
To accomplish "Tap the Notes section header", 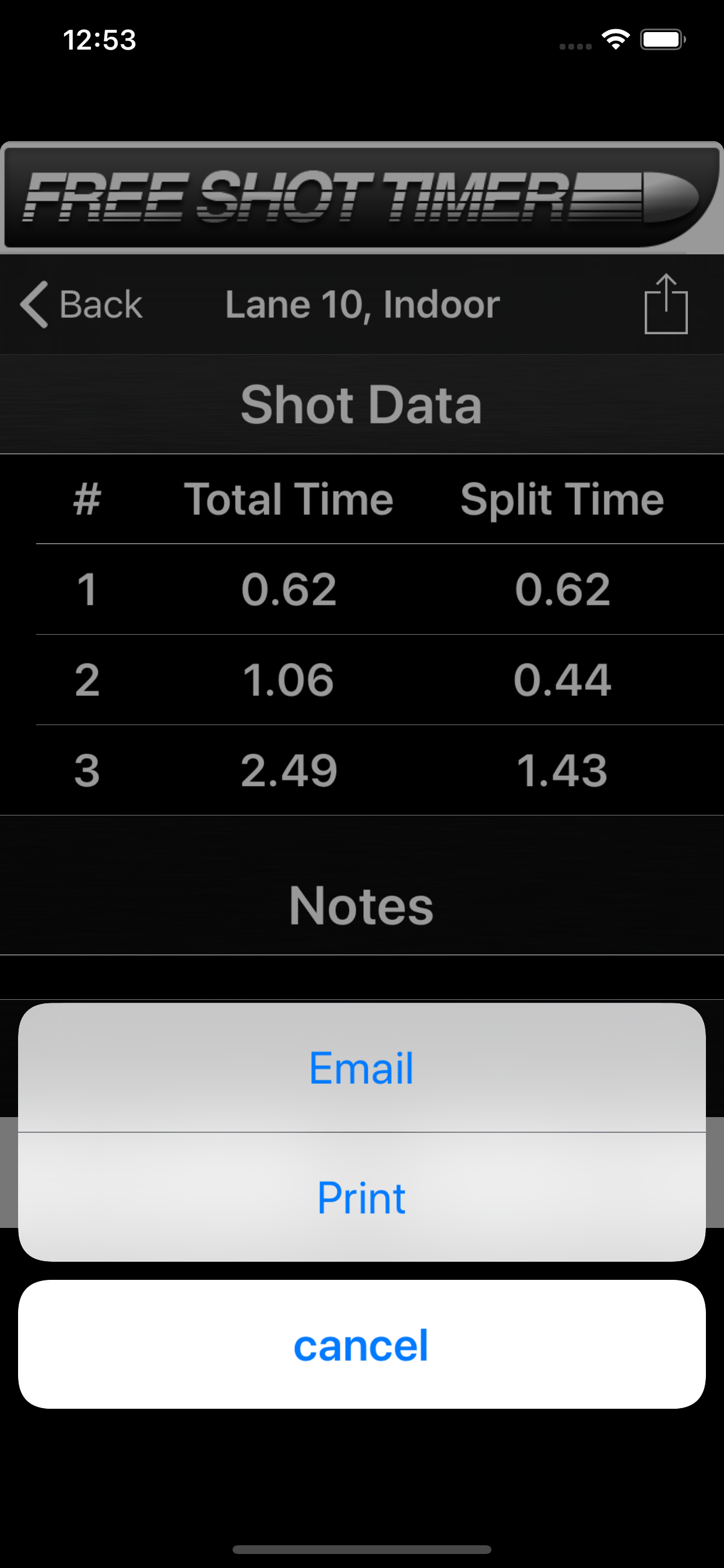I will tap(361, 906).
